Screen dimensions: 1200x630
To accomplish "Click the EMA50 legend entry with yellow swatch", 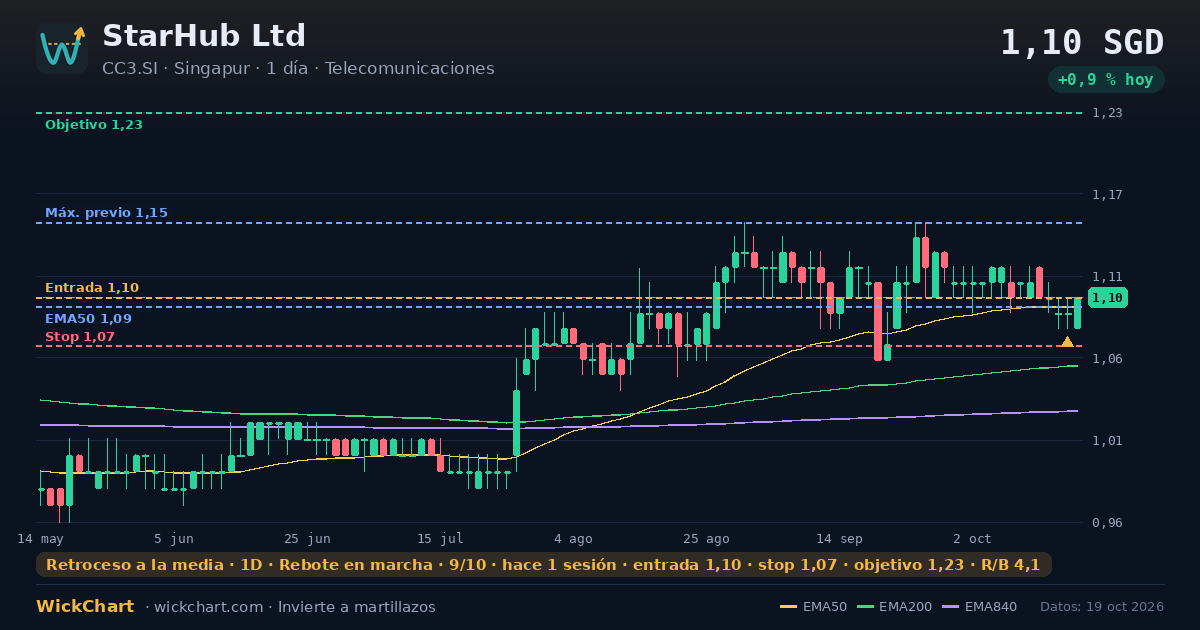I will 813,607.
